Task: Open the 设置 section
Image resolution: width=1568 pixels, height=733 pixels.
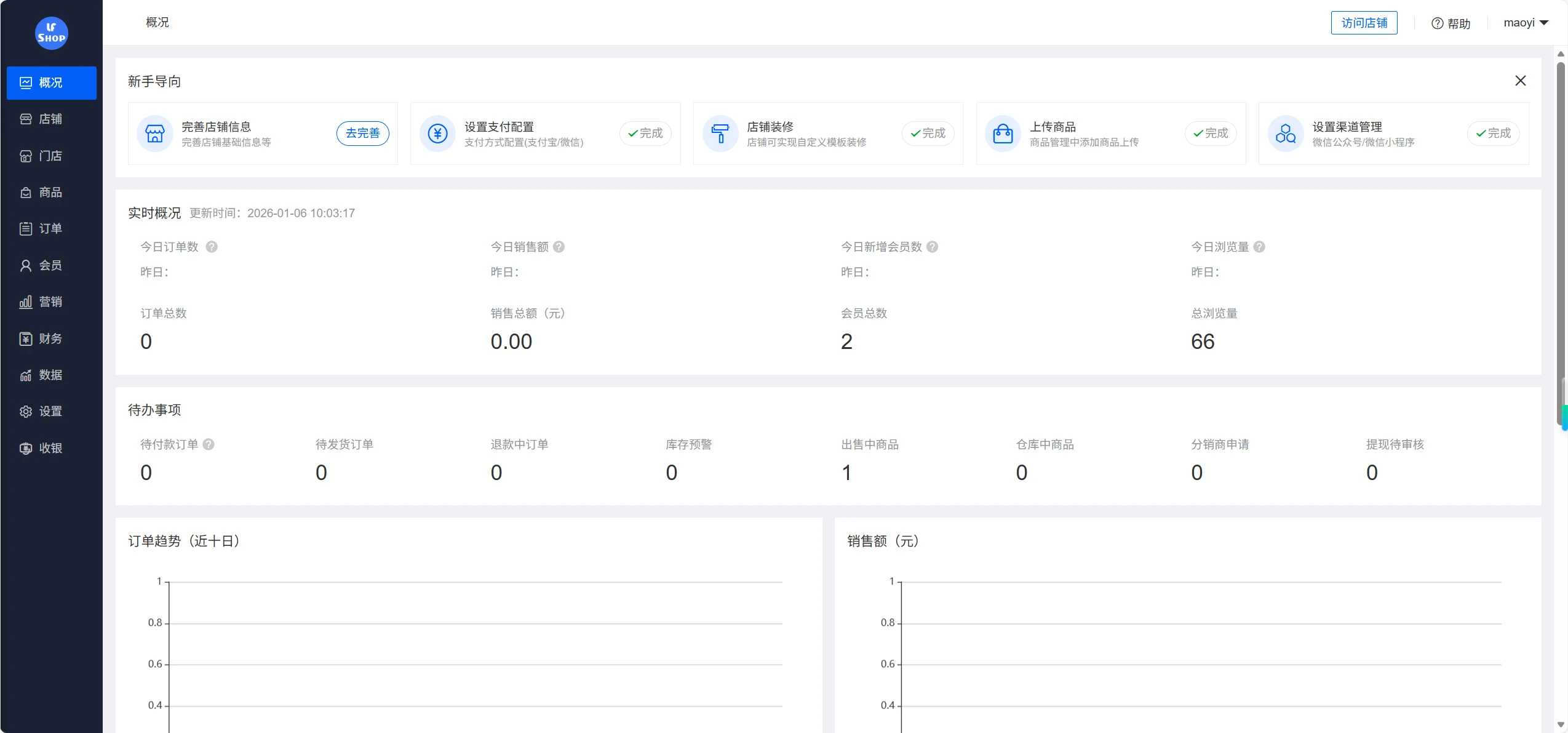Action: pos(51,411)
